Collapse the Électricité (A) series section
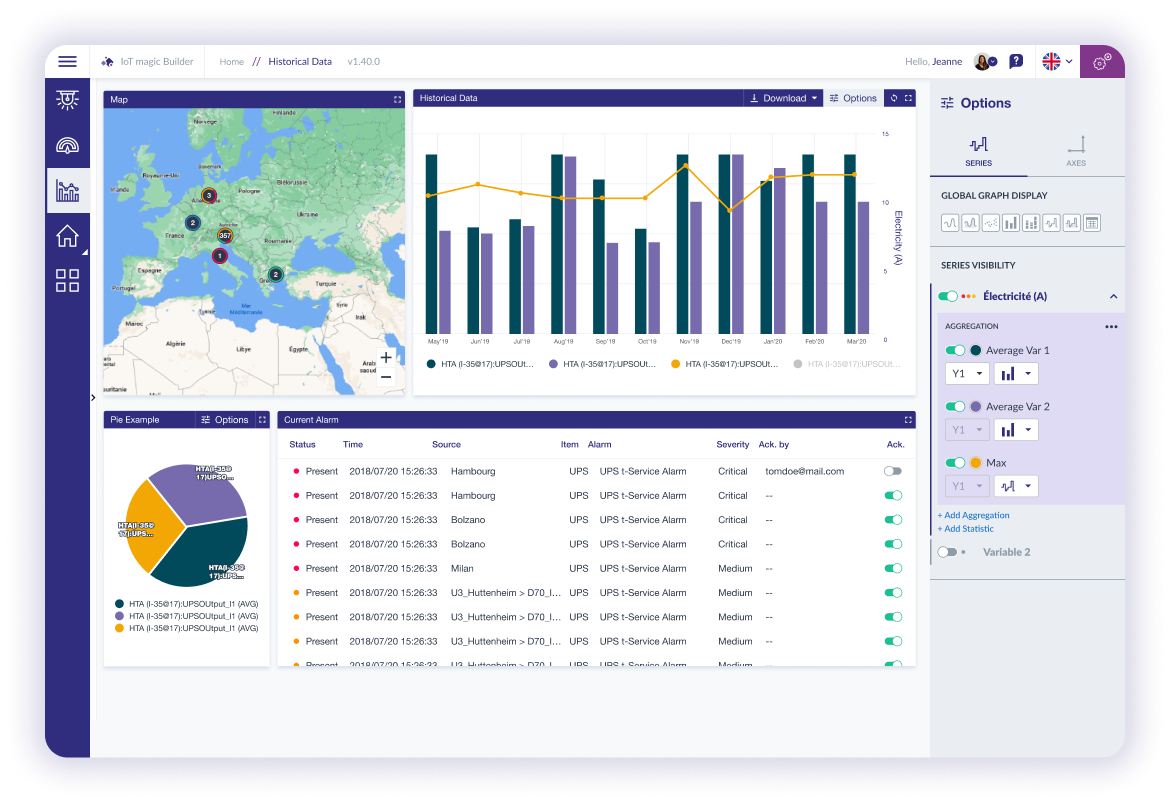The image size is (1170, 803). (1112, 296)
